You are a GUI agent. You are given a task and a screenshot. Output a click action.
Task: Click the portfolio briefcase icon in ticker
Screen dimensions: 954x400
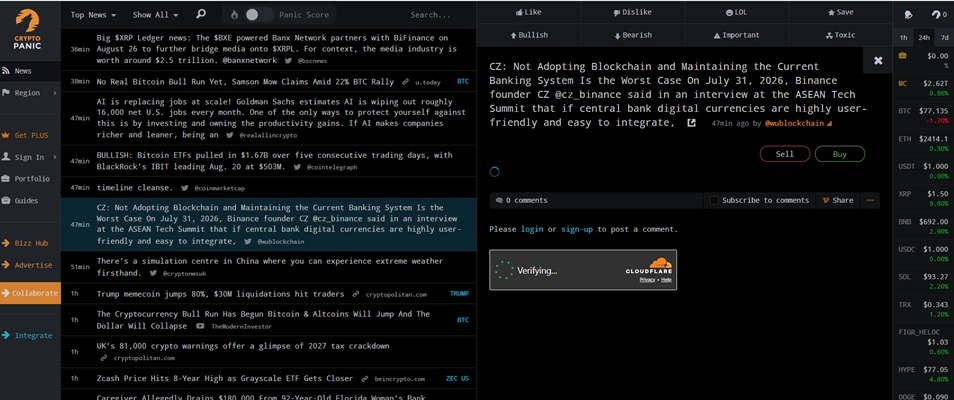[902, 55]
